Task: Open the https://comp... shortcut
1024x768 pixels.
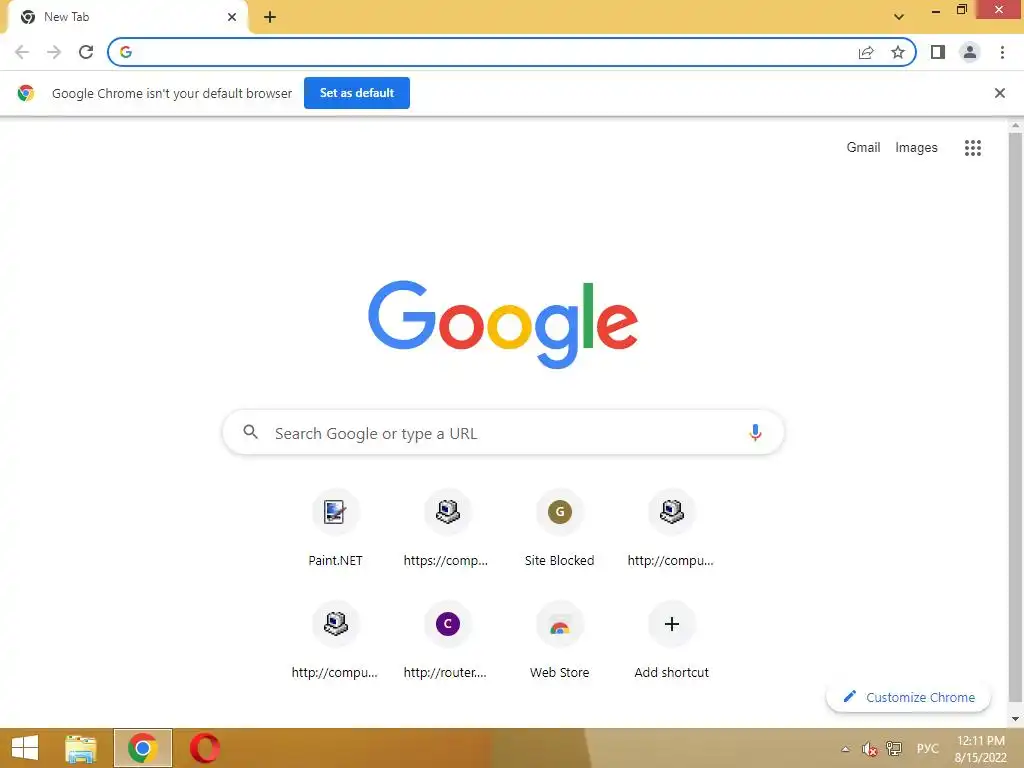Action: tap(447, 528)
